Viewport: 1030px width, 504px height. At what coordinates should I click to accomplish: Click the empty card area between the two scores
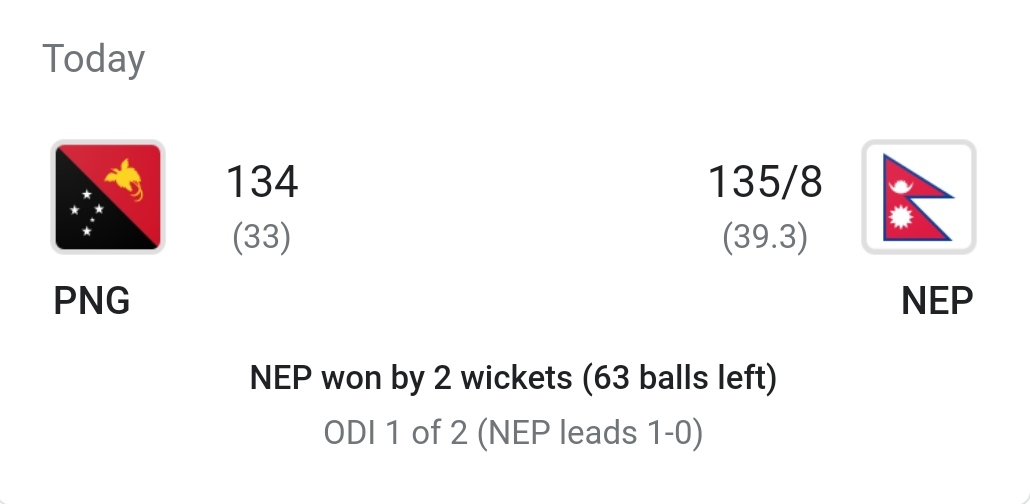[503, 197]
